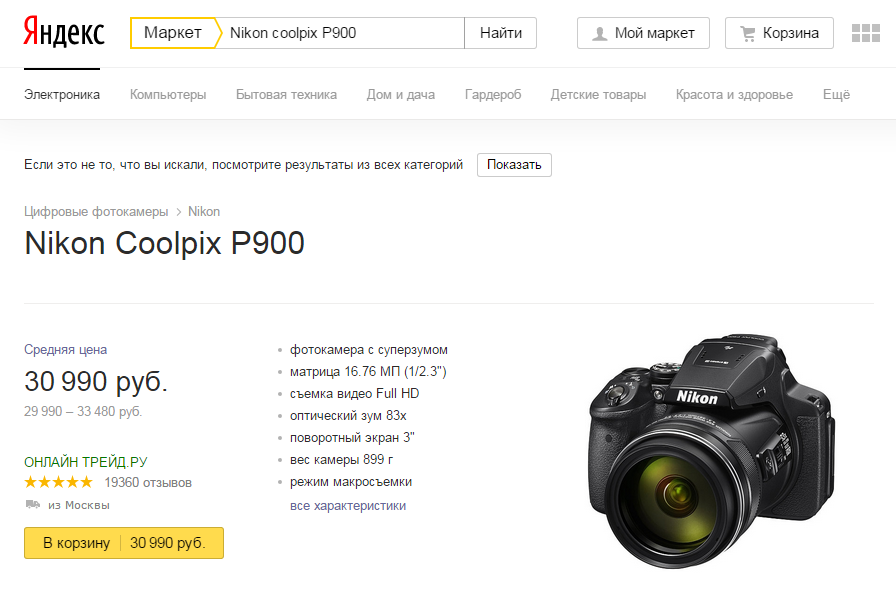
Task: Click the Яндекс logo
Action: [63, 32]
